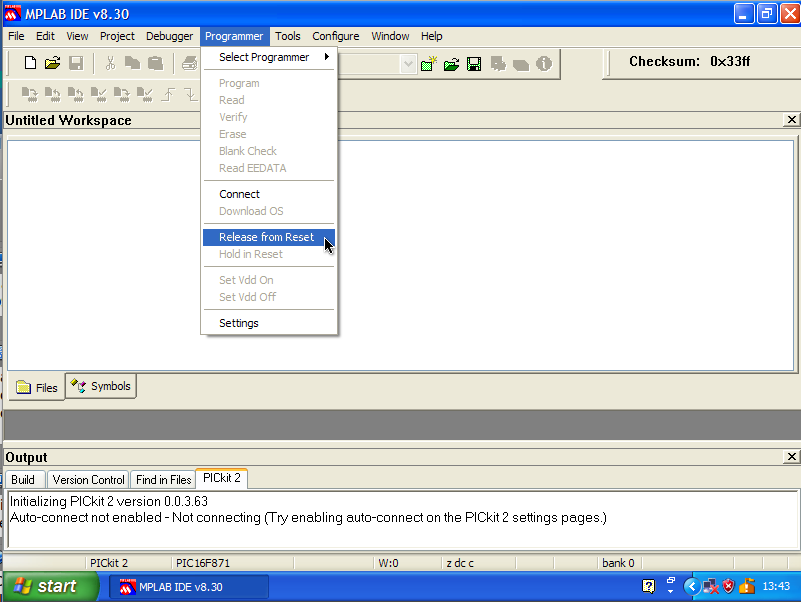Click the grayed Read menu entry
This screenshot has width=801, height=602.
click(269, 100)
